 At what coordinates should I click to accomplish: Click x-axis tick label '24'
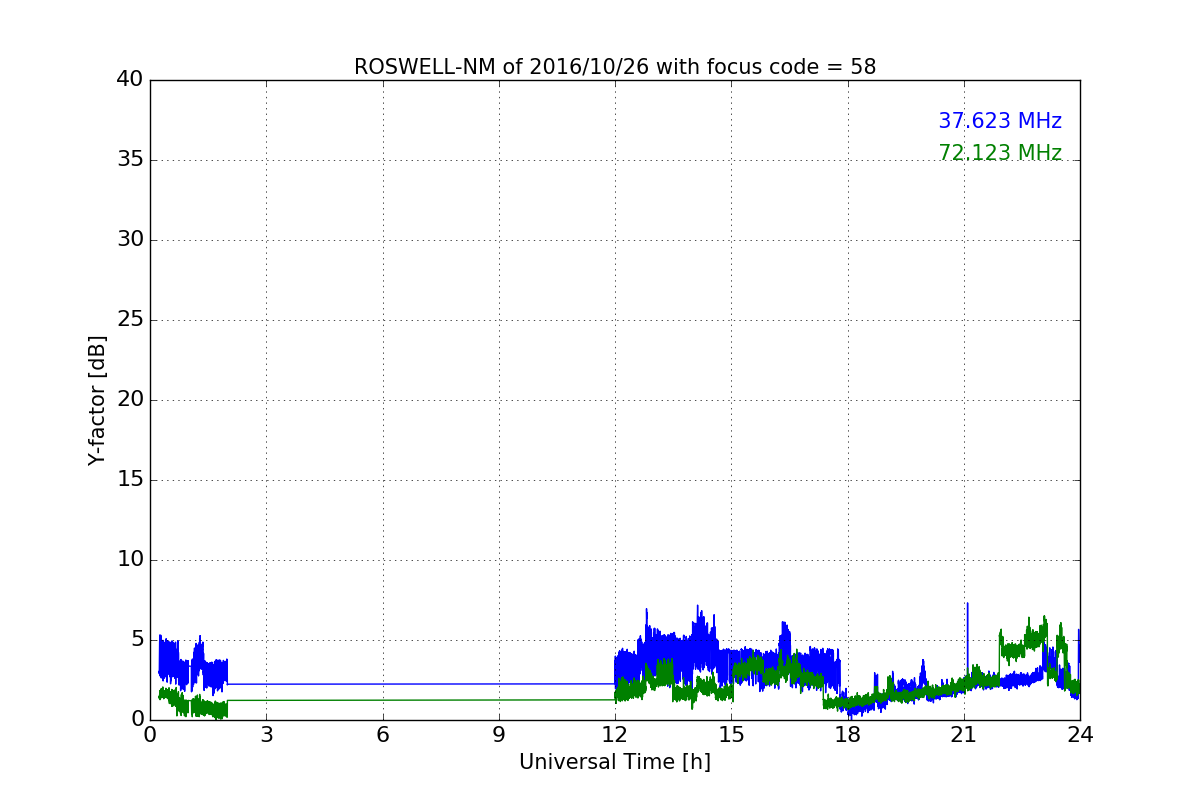(x=1080, y=735)
